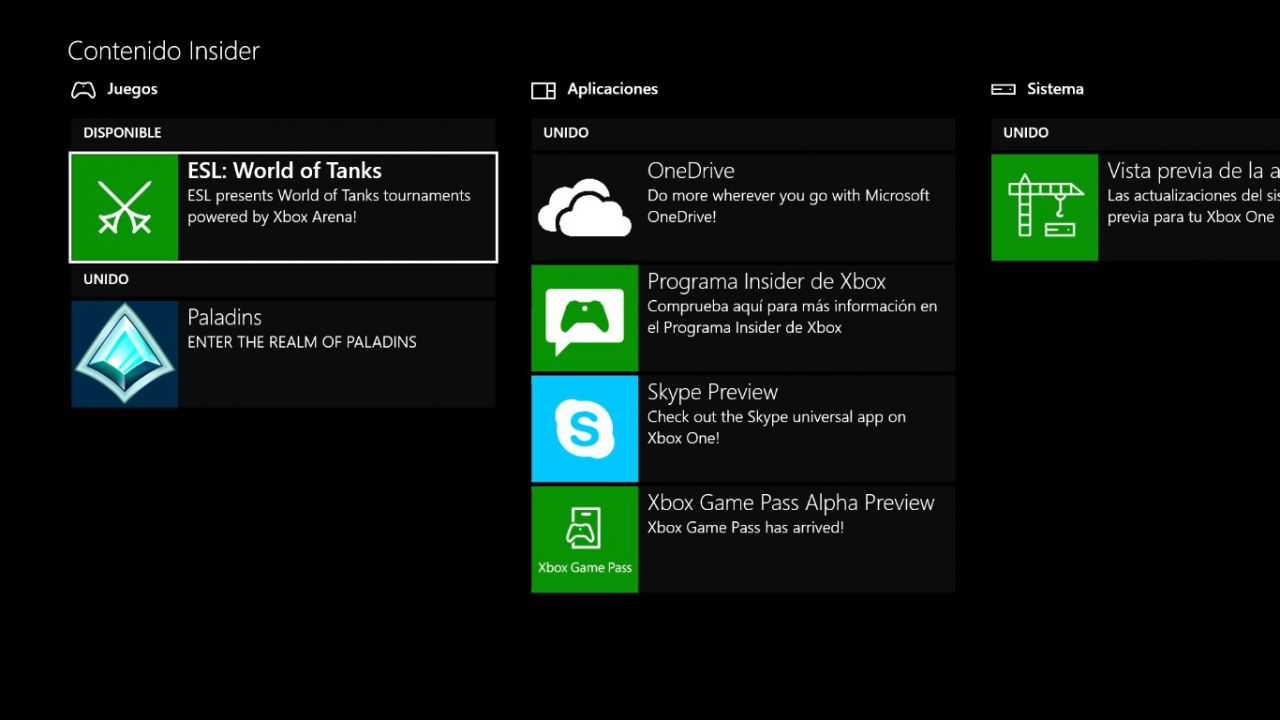The image size is (1280, 720).
Task: Click the Paladins emblem thumbnail
Action: coord(124,353)
